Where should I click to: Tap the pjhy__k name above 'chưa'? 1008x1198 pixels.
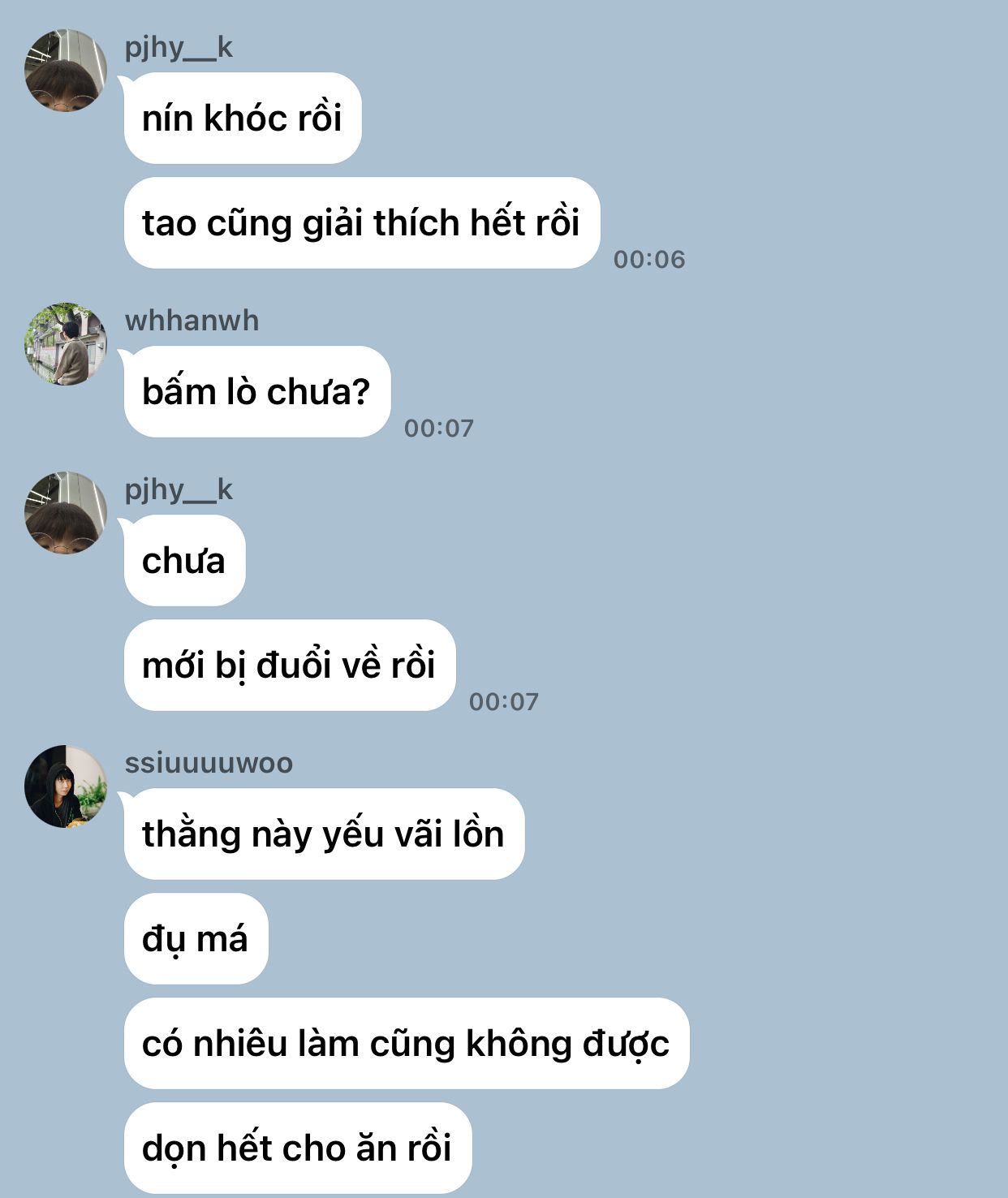click(x=179, y=490)
